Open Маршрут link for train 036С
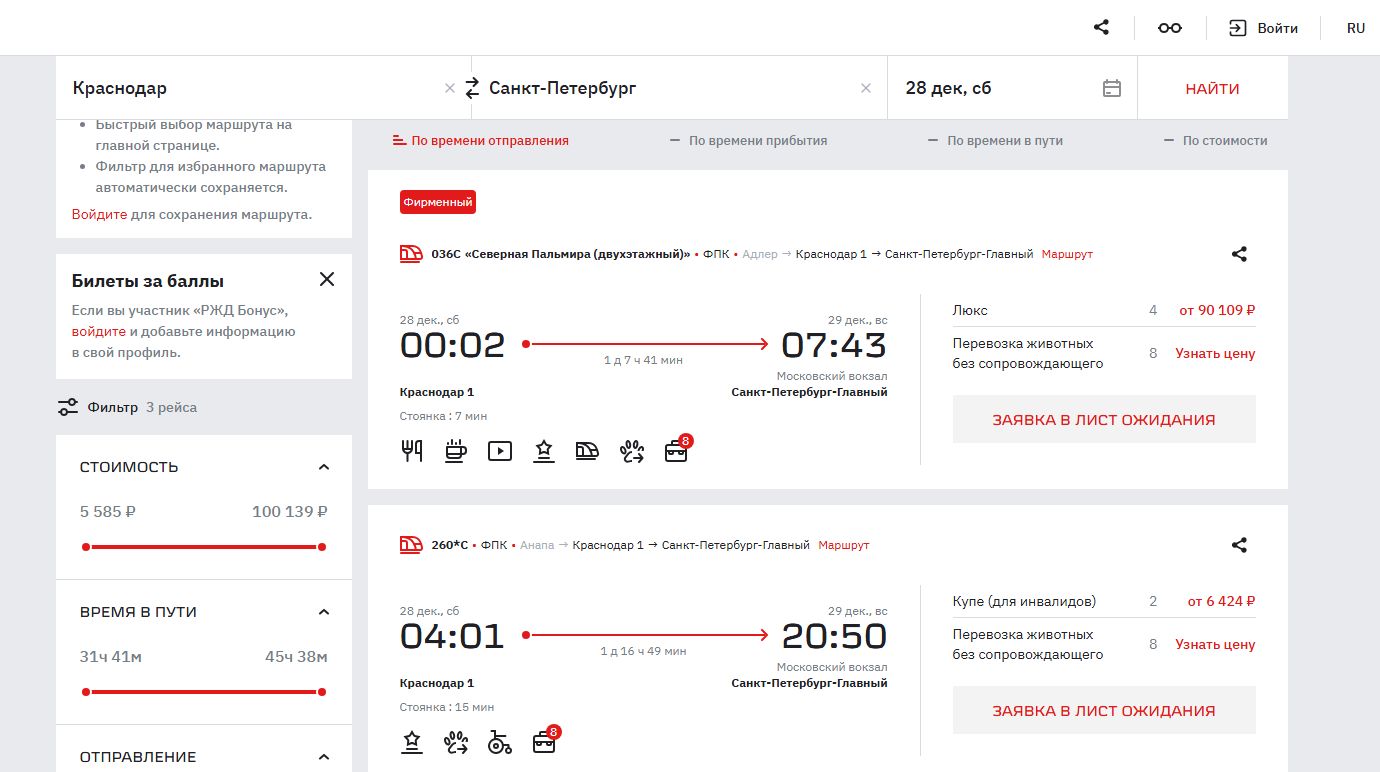The width and height of the screenshot is (1380, 772). pyautogui.click(x=1067, y=254)
